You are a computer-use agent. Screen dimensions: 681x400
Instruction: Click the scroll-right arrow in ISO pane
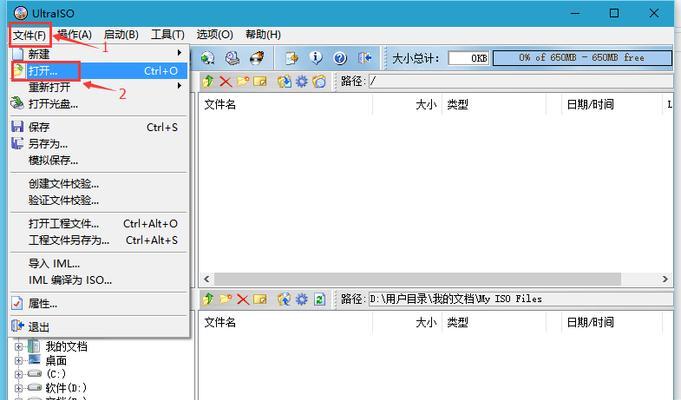coord(665,279)
